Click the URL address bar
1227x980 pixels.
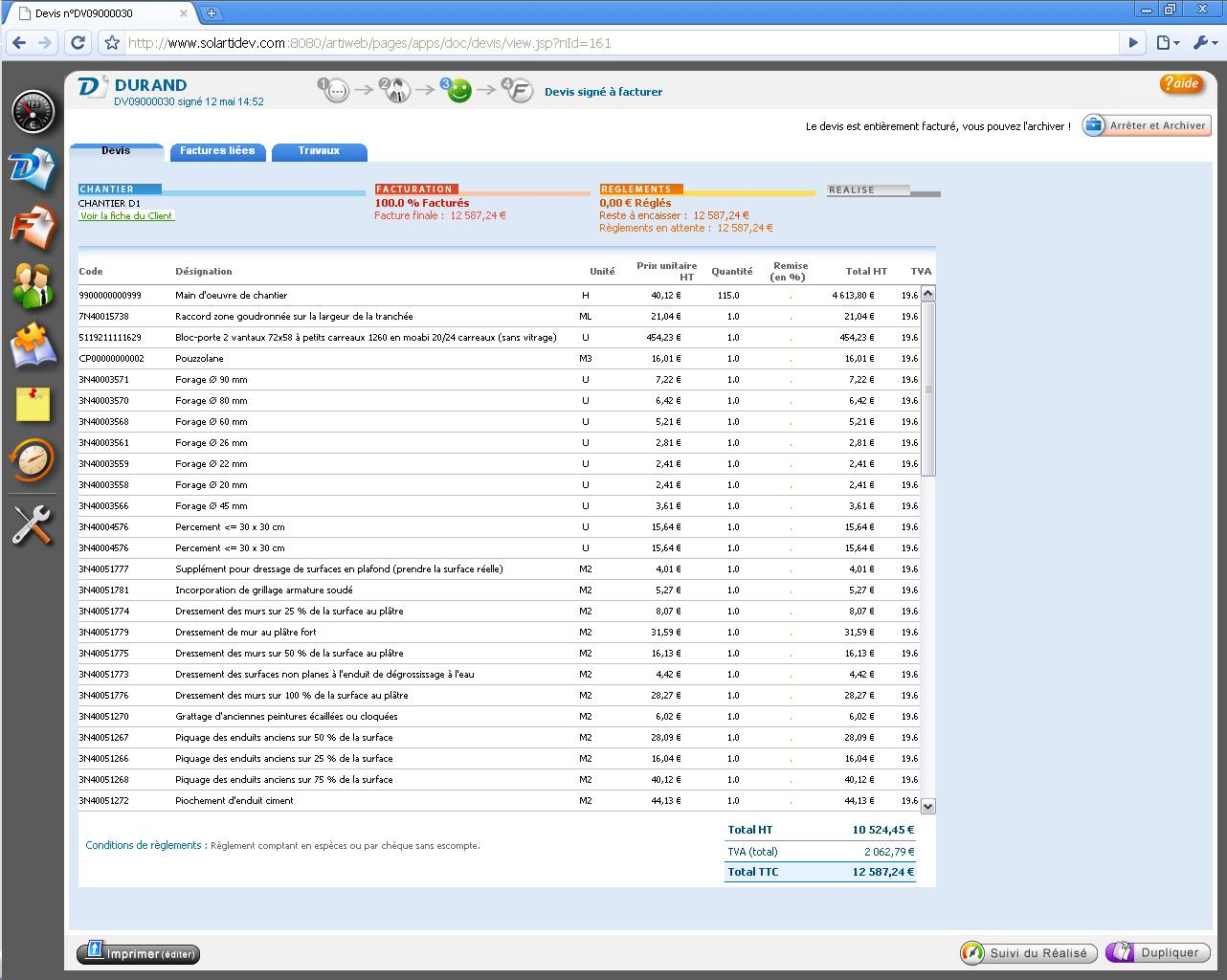click(622, 43)
